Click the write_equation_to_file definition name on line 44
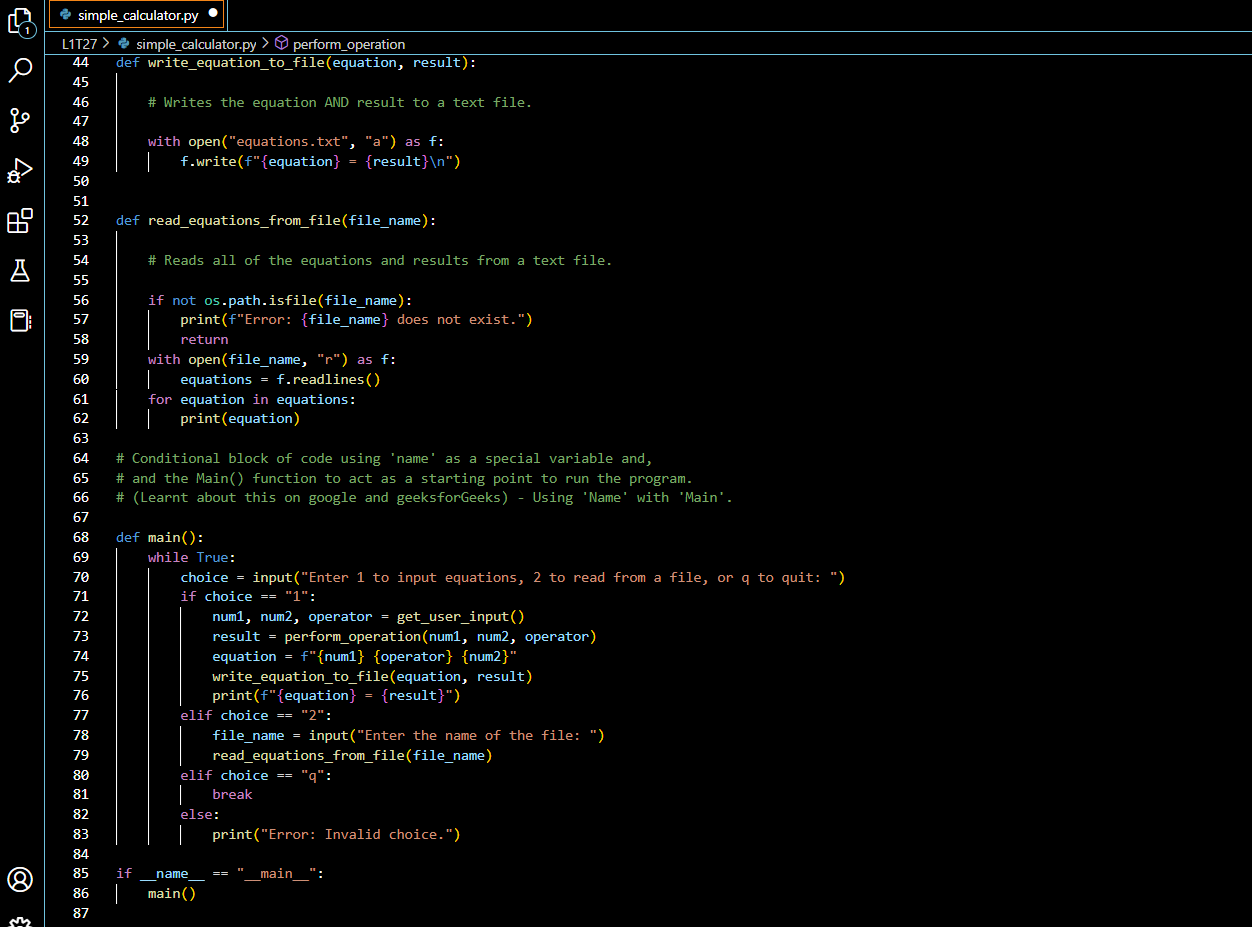Screen dimensions: 1252x927 pyautogui.click(x=235, y=62)
